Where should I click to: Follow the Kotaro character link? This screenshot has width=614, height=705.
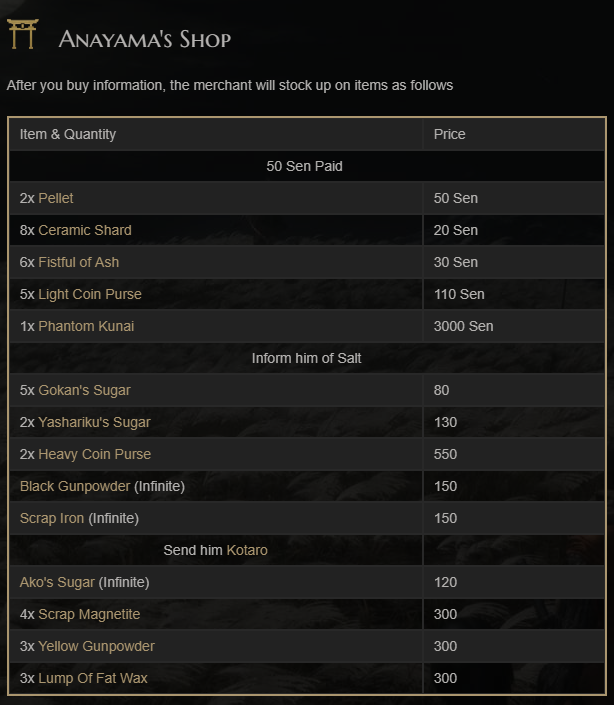tap(247, 550)
